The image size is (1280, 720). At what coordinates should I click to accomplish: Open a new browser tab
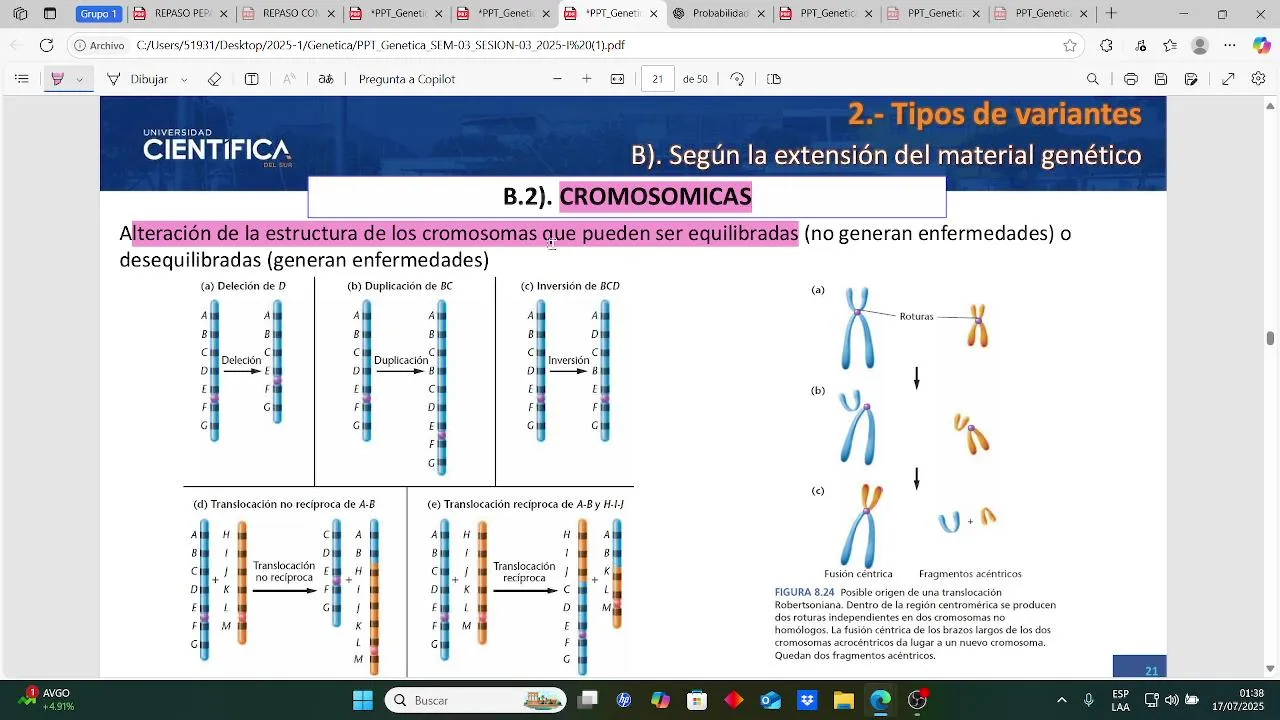click(1111, 14)
